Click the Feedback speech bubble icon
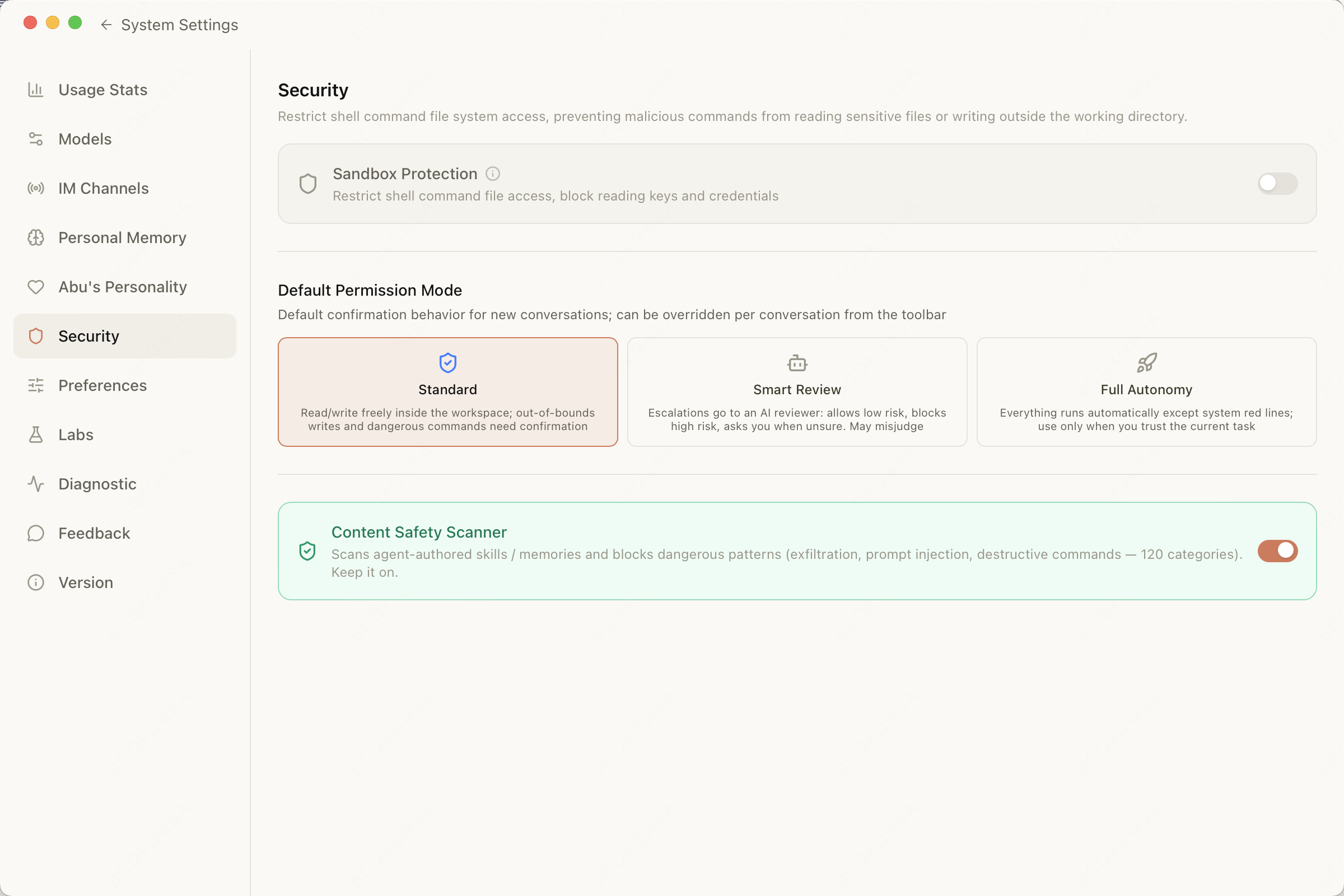Viewport: 1344px width, 896px height. point(35,533)
